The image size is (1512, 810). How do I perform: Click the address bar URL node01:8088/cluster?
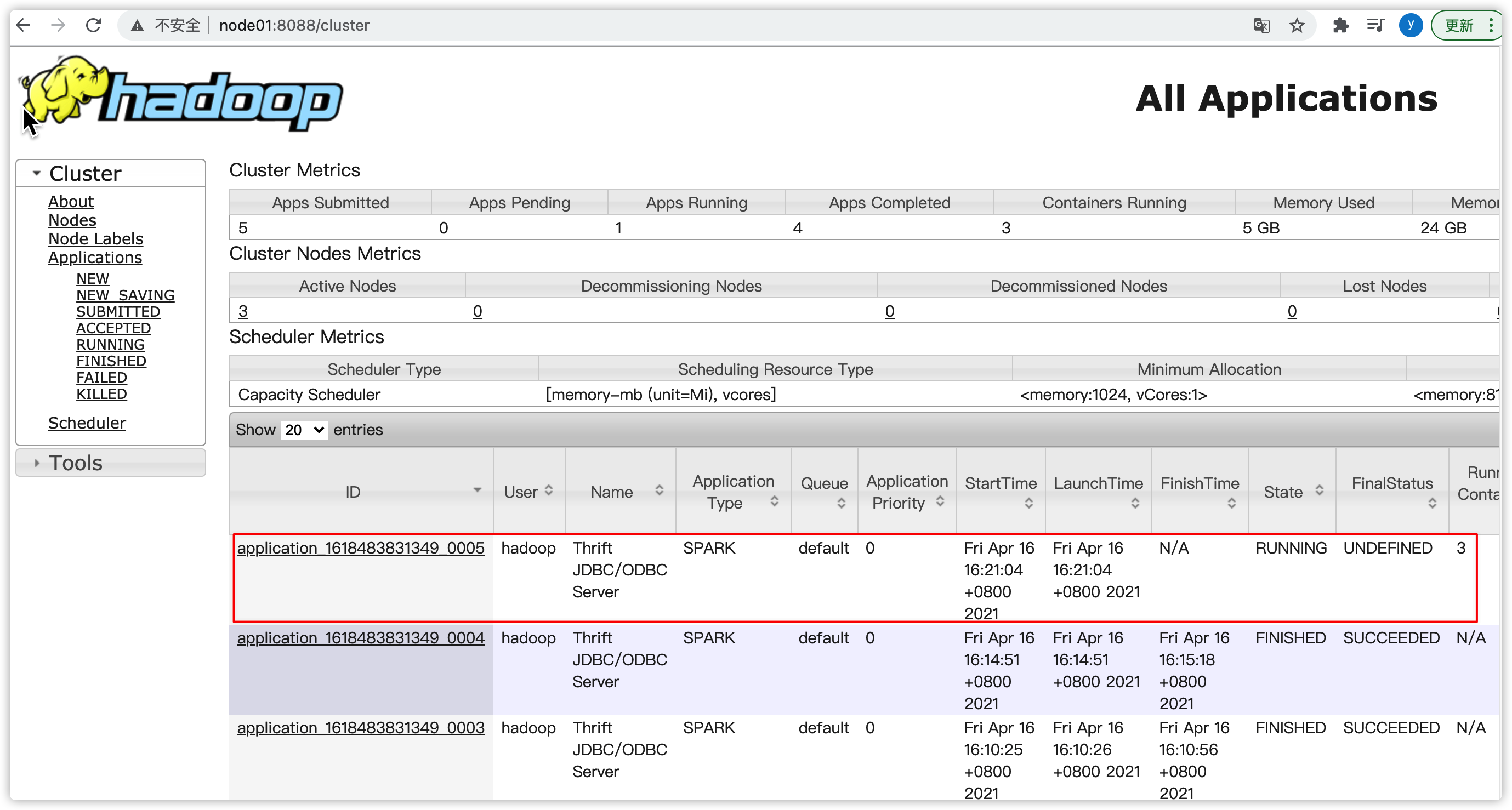point(294,25)
